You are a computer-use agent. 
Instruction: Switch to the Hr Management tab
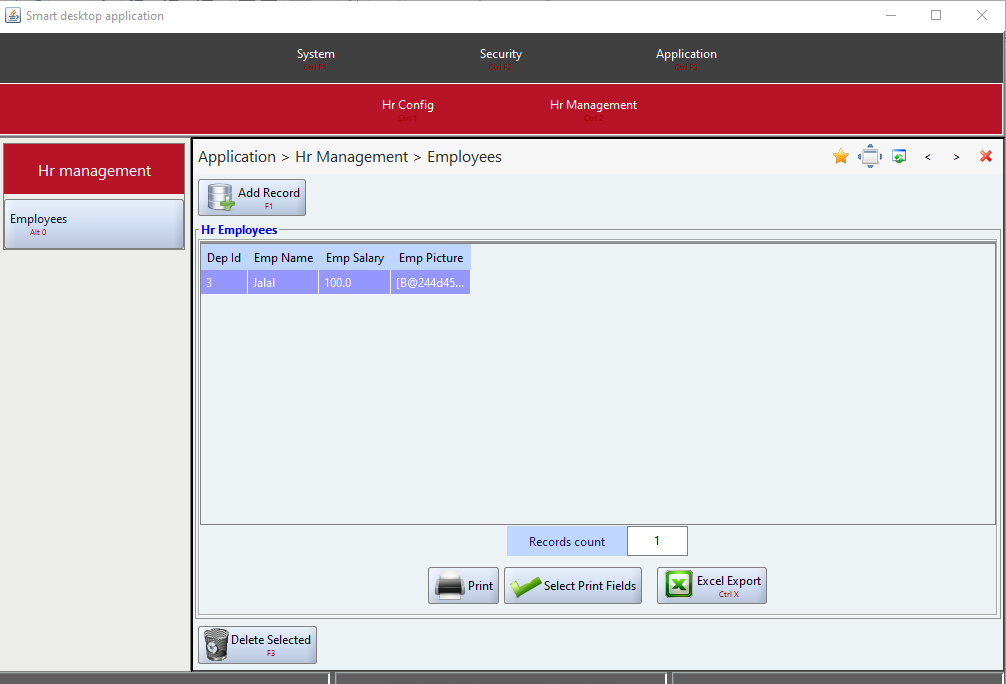(593, 108)
